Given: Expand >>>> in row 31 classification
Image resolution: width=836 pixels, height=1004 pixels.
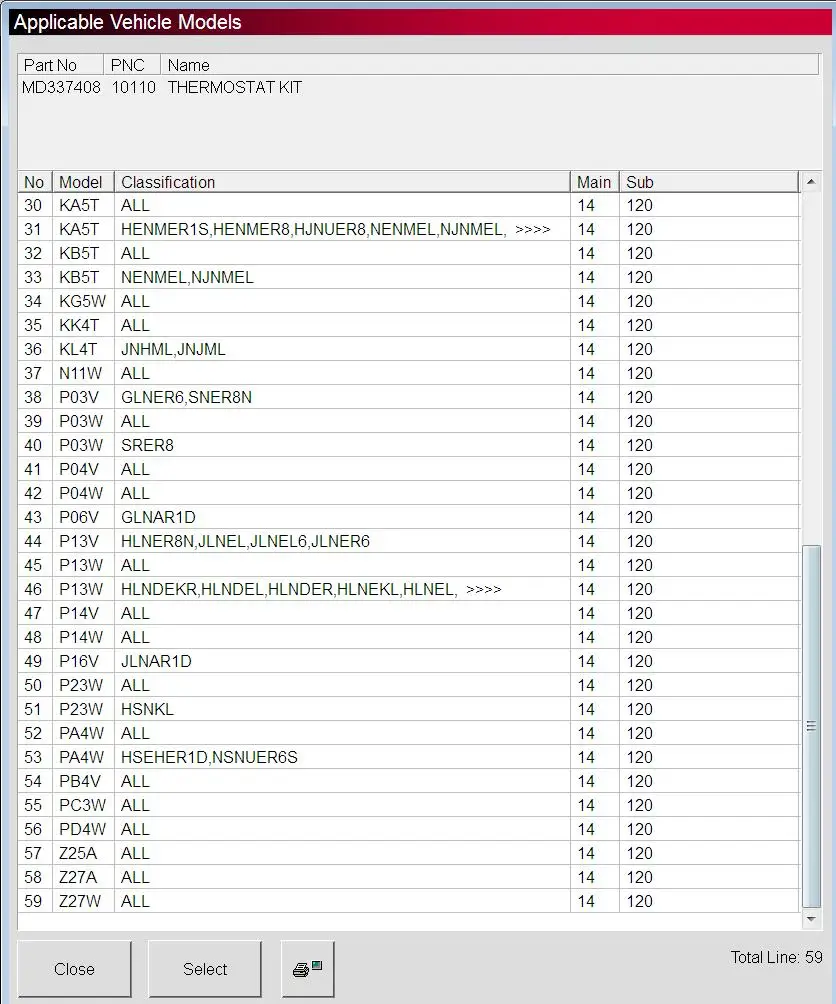Looking at the screenshot, I should coord(533,229).
